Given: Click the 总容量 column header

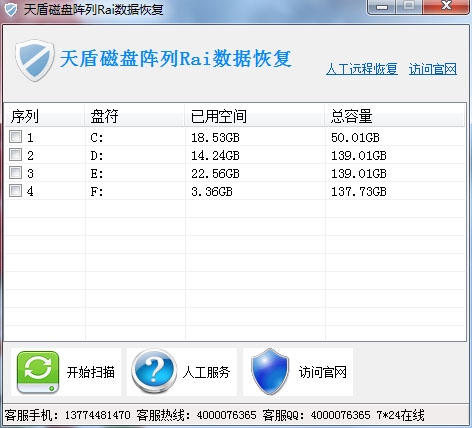Looking at the screenshot, I should pyautogui.click(x=395, y=116).
